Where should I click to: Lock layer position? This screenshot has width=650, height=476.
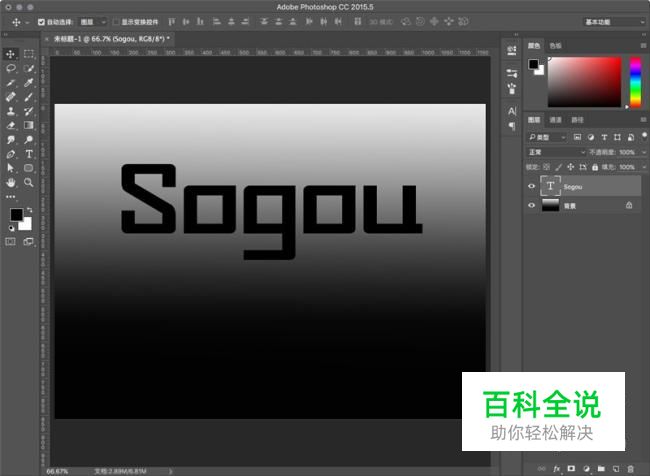click(570, 167)
